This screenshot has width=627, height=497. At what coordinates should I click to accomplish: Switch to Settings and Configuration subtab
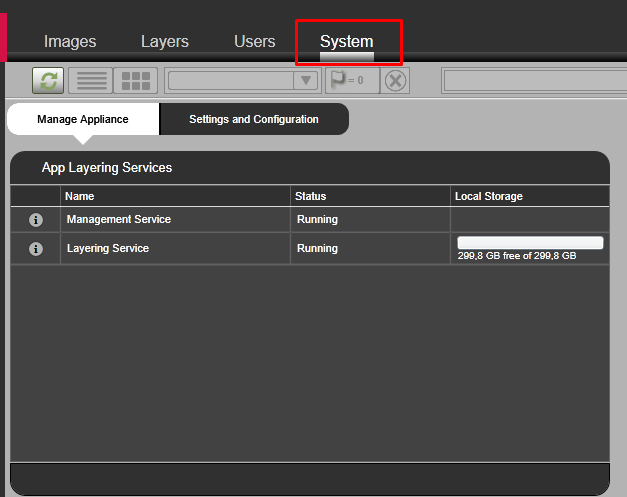click(x=254, y=119)
